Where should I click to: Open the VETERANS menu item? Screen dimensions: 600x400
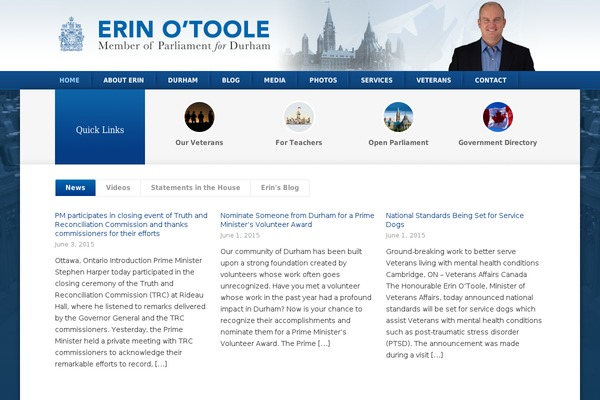434,80
